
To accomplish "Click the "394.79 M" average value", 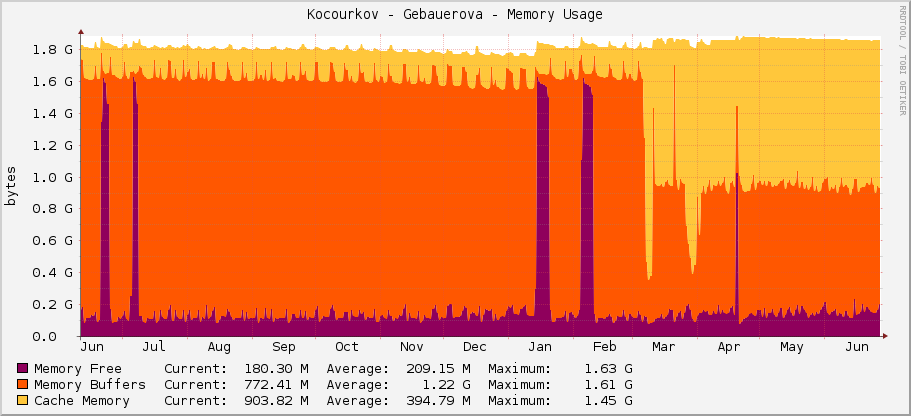I will 439,401.
